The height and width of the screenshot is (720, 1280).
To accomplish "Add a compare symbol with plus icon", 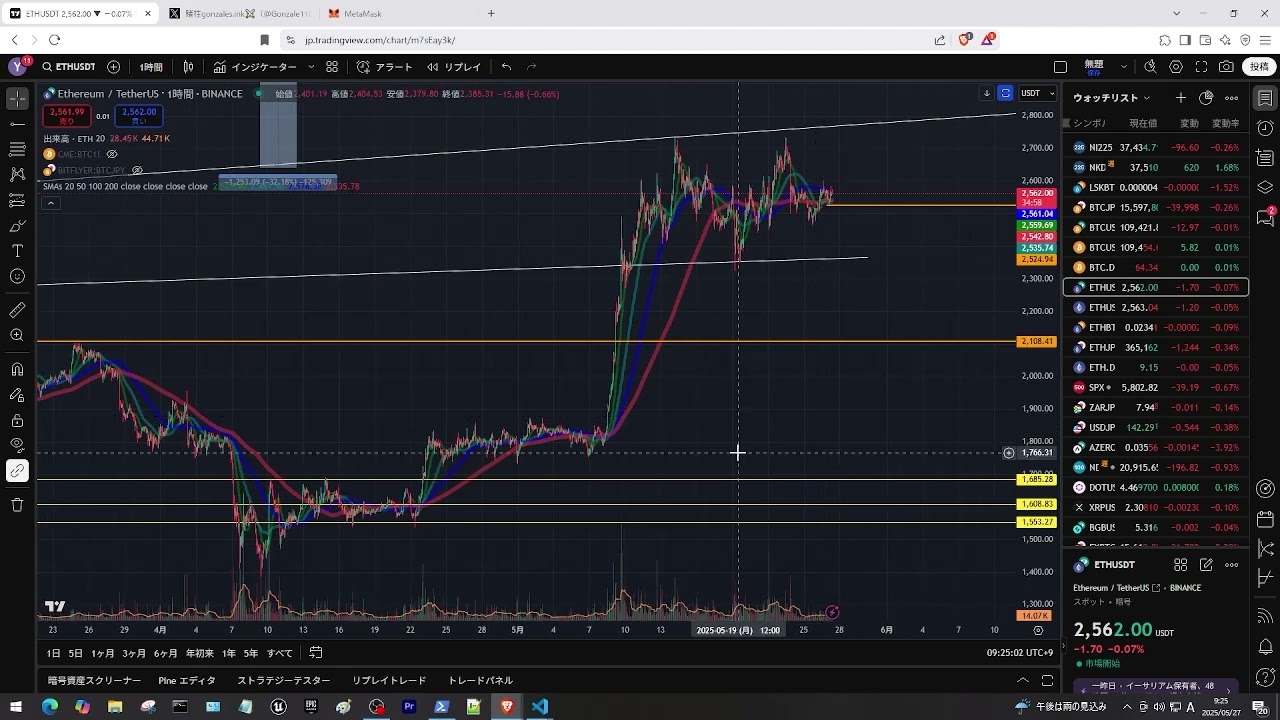I will click(x=113, y=67).
